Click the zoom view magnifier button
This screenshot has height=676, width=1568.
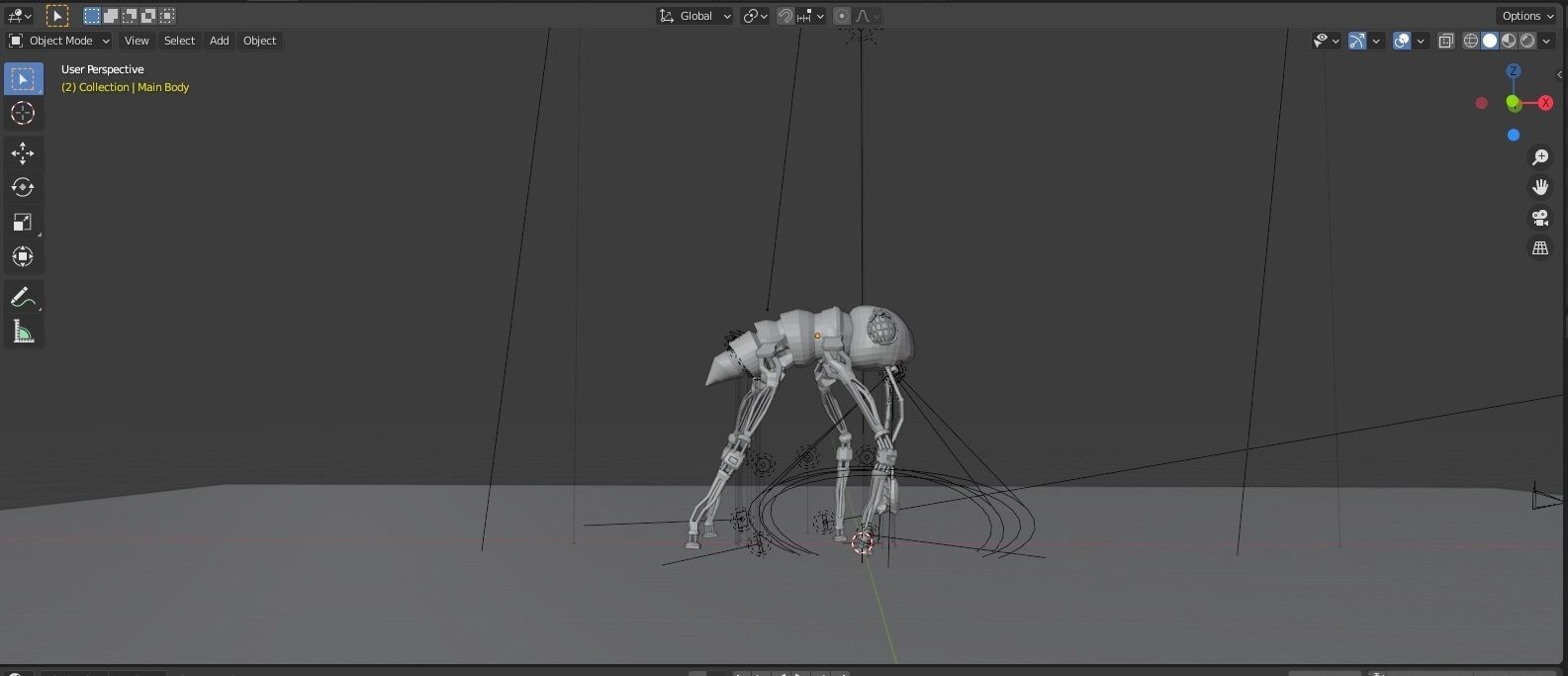(x=1540, y=157)
